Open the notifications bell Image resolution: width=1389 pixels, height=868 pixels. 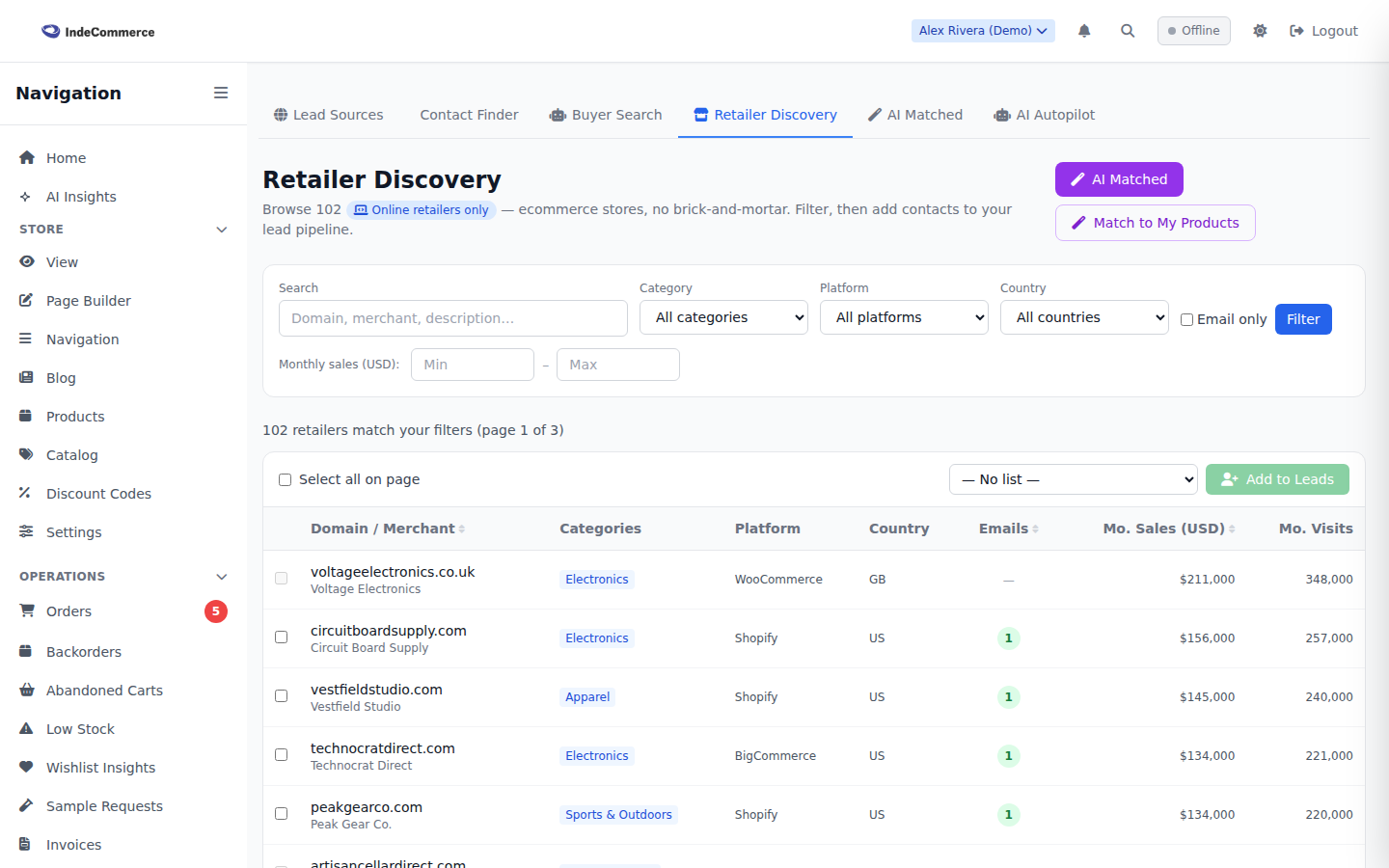coord(1084,31)
